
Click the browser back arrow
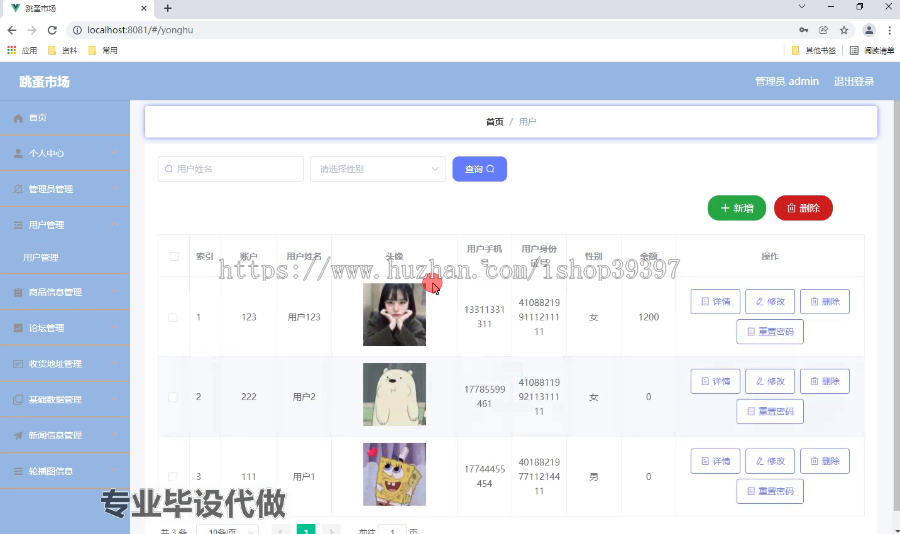click(12, 30)
